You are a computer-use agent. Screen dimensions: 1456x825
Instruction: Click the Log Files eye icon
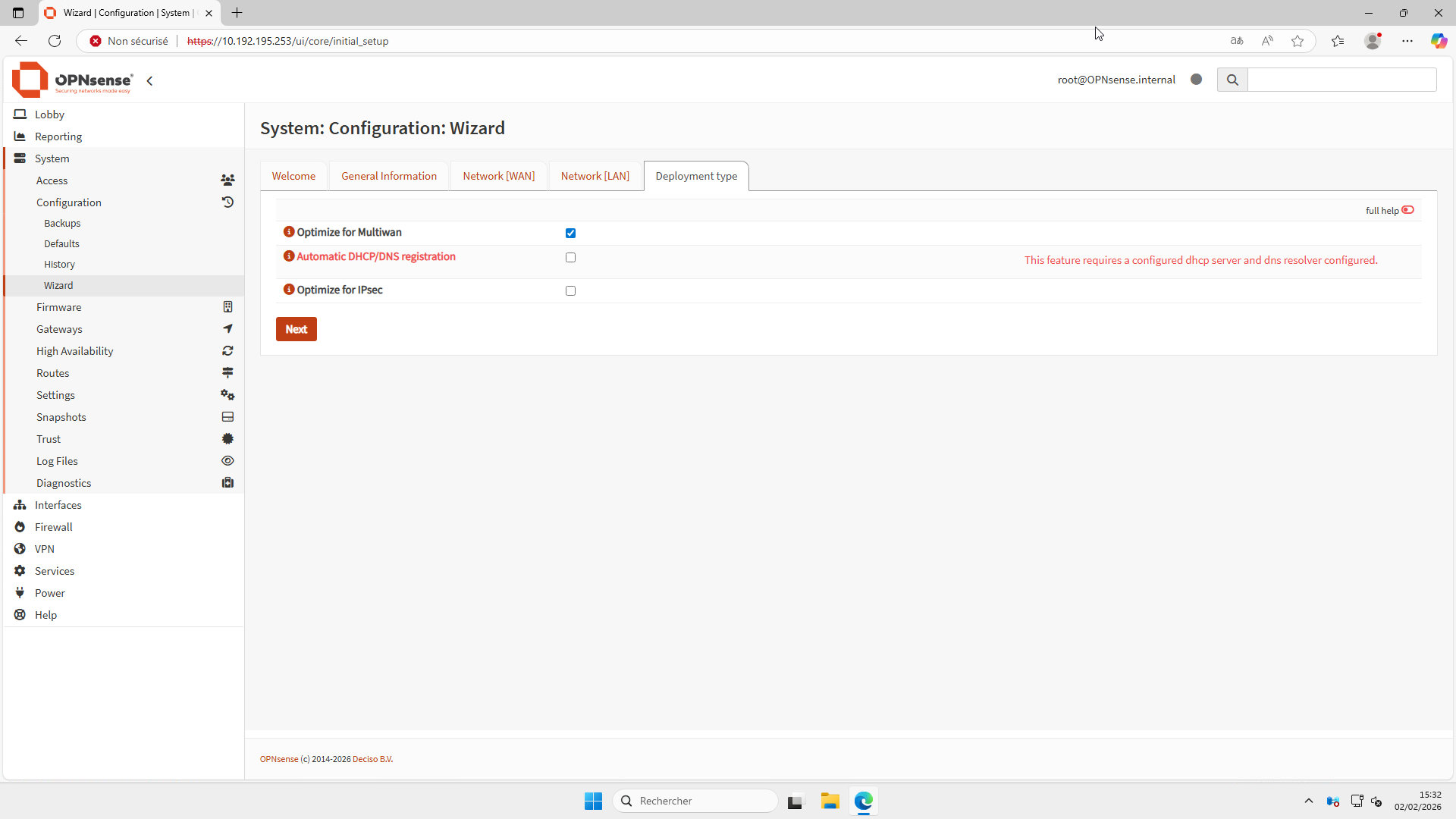227,461
